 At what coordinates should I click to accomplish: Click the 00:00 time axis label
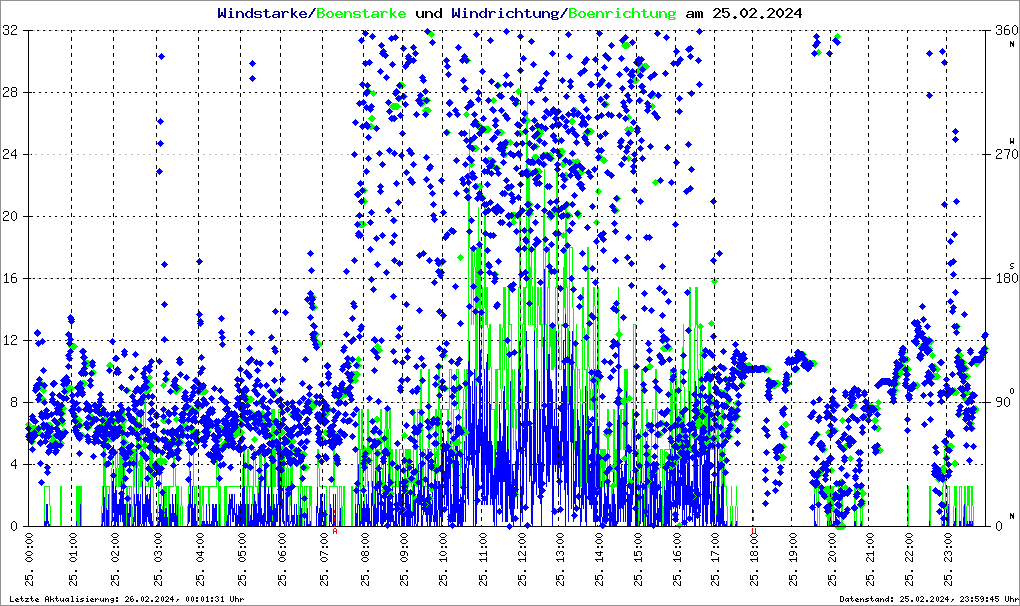29,559
